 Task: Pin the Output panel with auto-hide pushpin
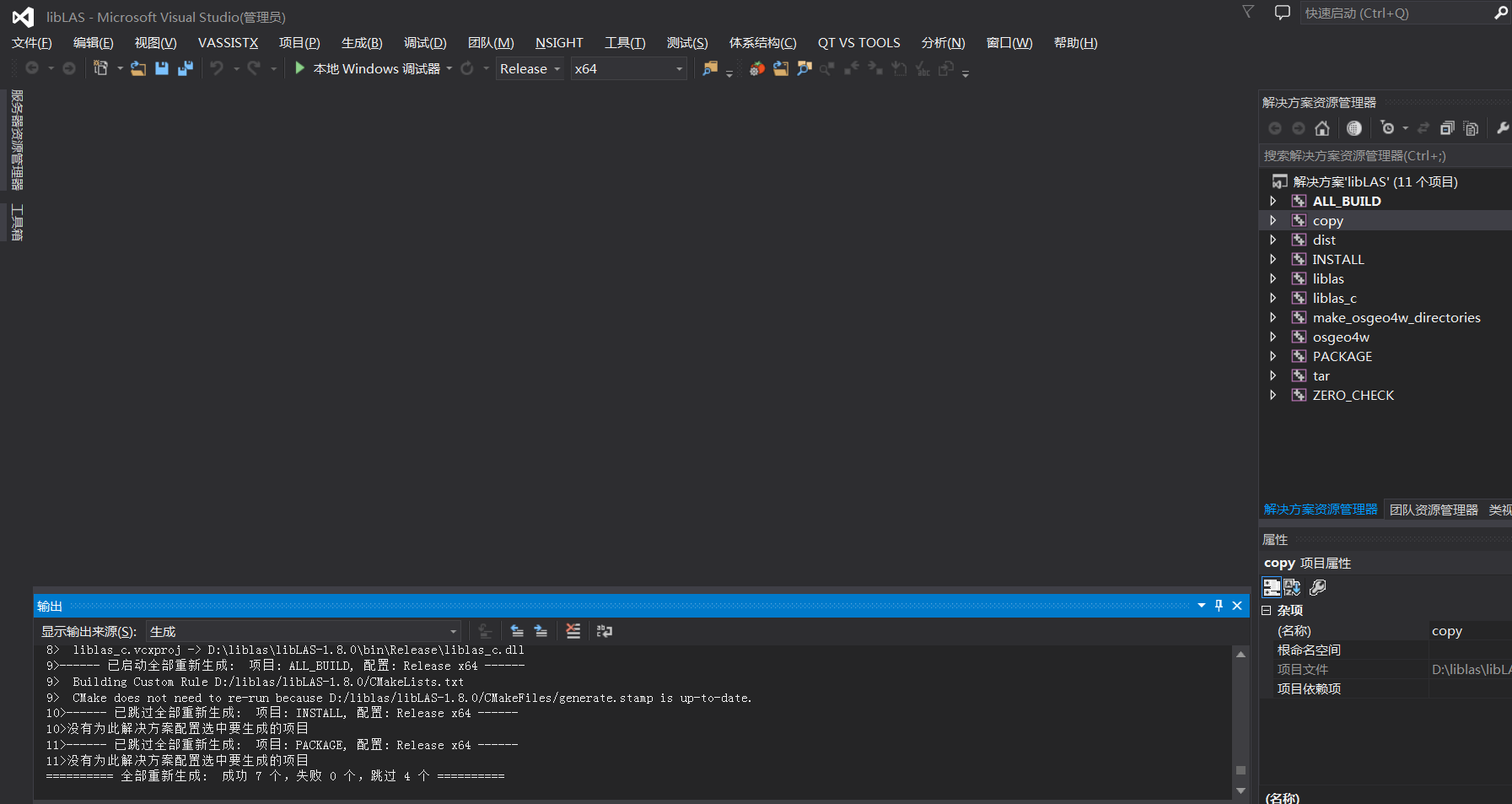tap(1219, 606)
